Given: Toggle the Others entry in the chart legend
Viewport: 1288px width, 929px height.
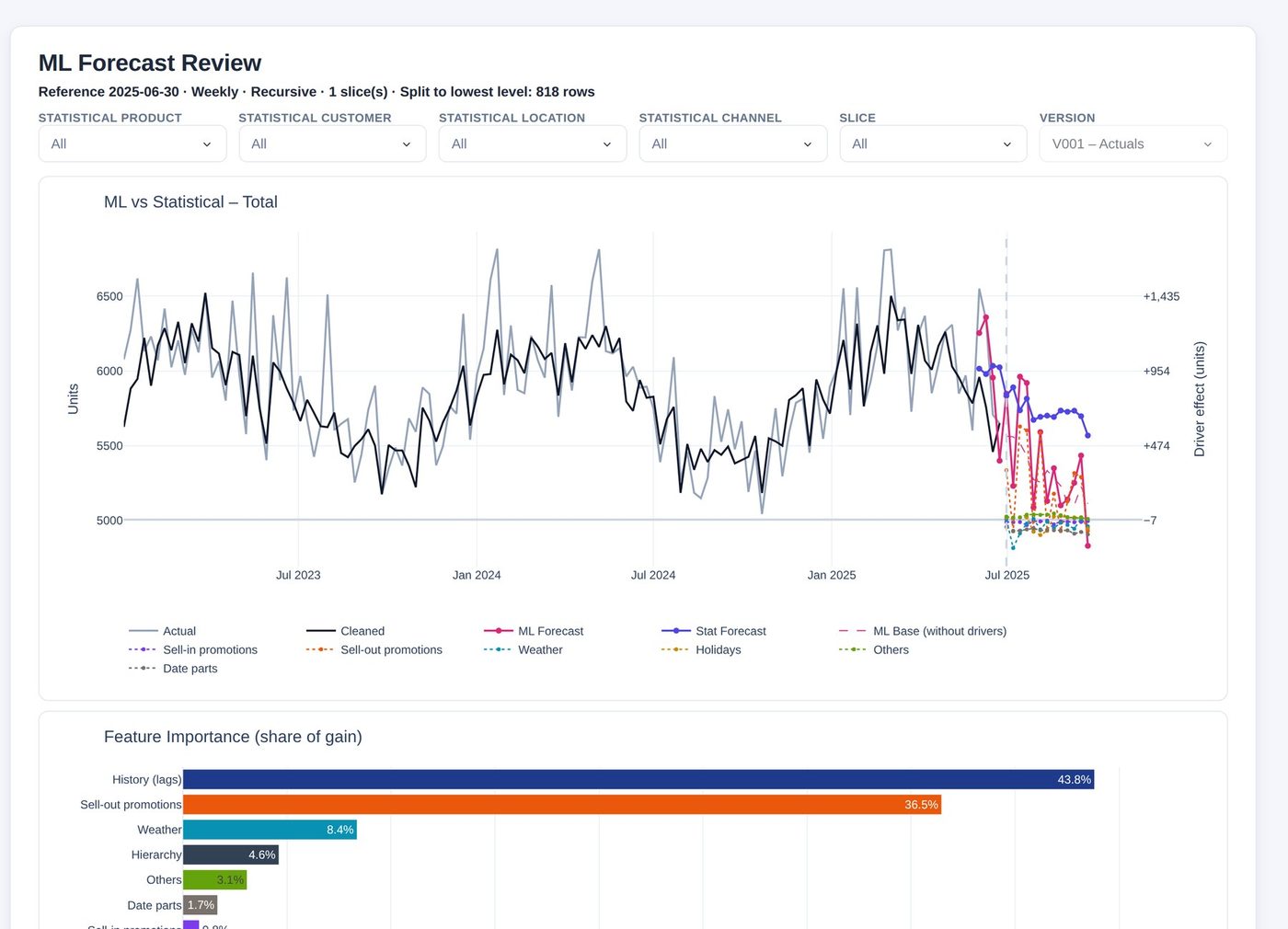Looking at the screenshot, I should tap(874, 649).
